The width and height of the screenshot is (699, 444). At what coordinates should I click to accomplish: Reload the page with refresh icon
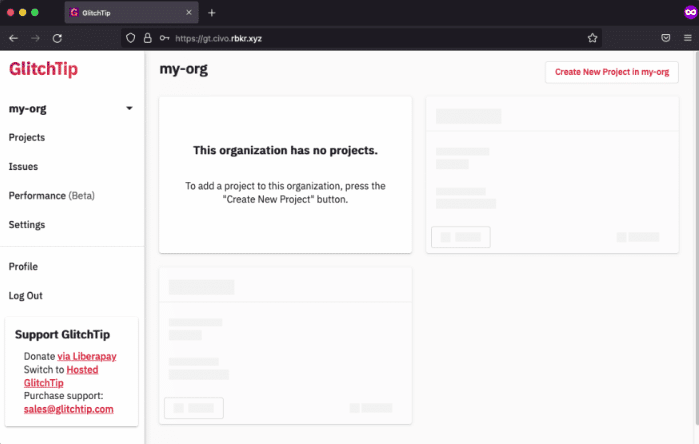[57, 38]
